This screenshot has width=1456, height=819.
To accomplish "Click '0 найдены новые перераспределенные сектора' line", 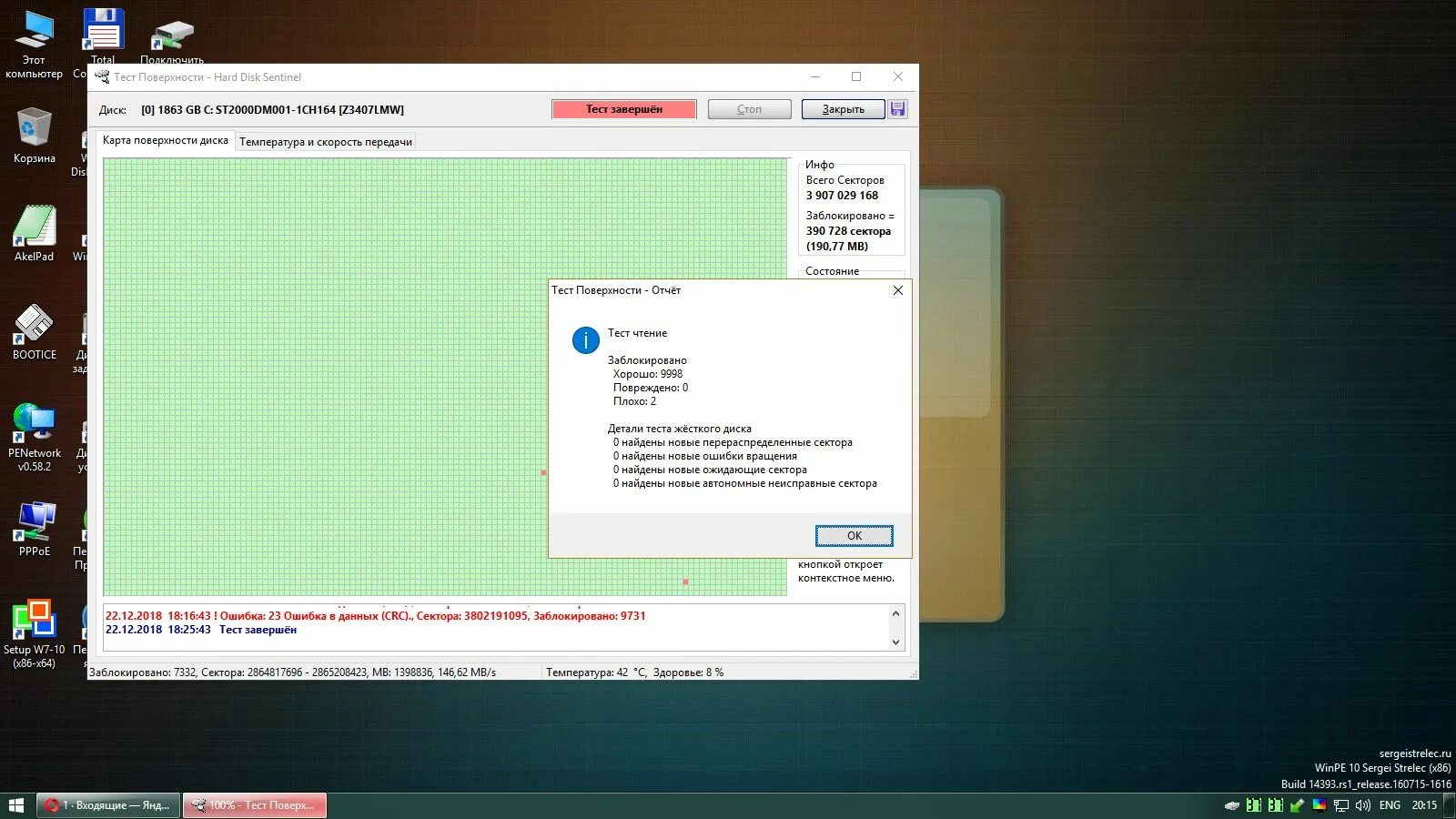I will pos(733,442).
